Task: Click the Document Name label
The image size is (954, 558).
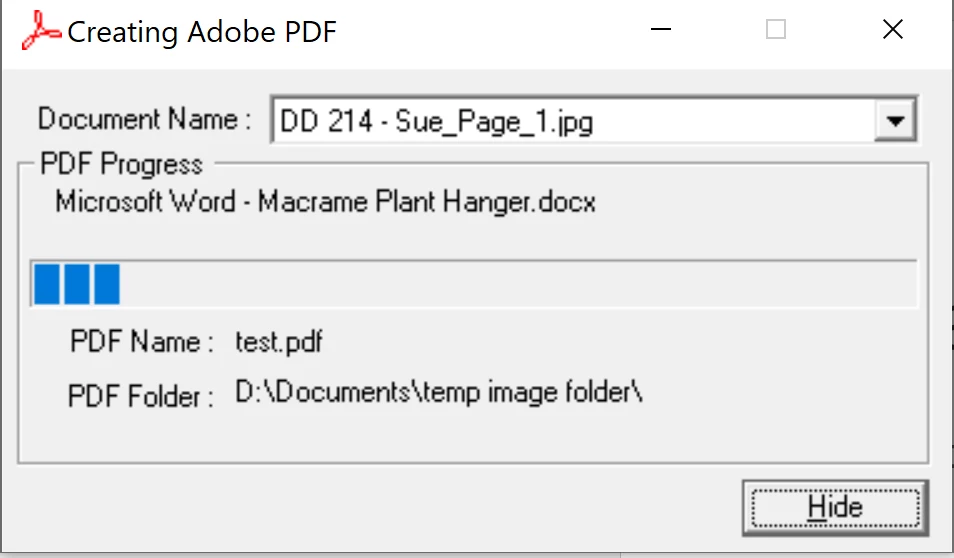Action: [144, 119]
